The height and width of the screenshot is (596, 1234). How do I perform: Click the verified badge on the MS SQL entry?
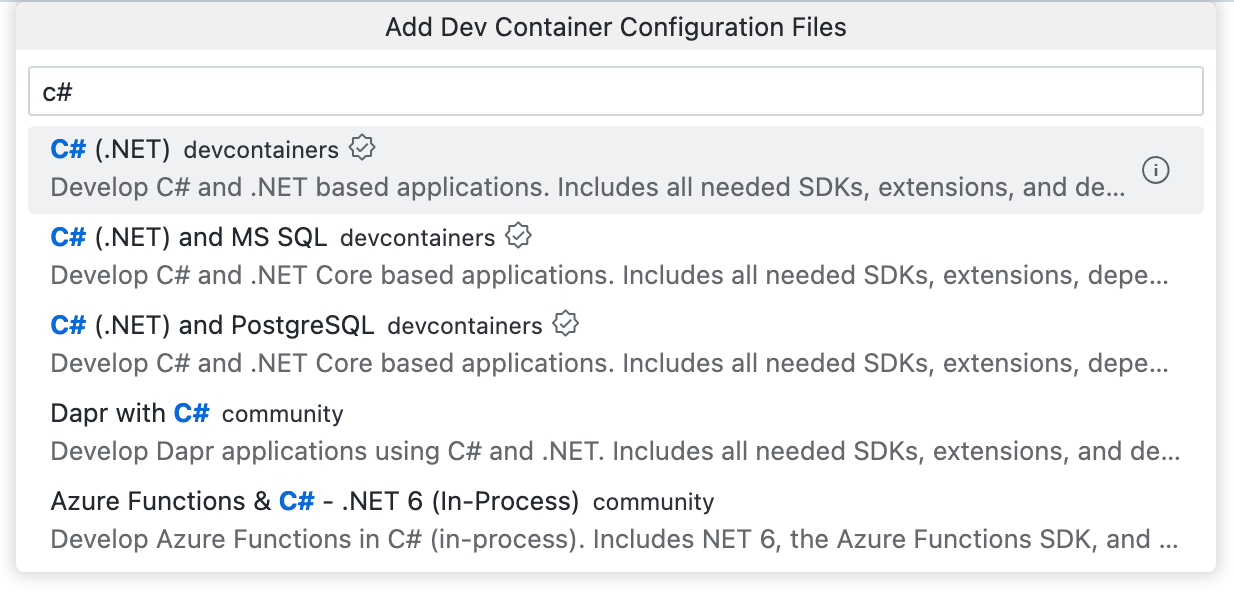pos(519,235)
